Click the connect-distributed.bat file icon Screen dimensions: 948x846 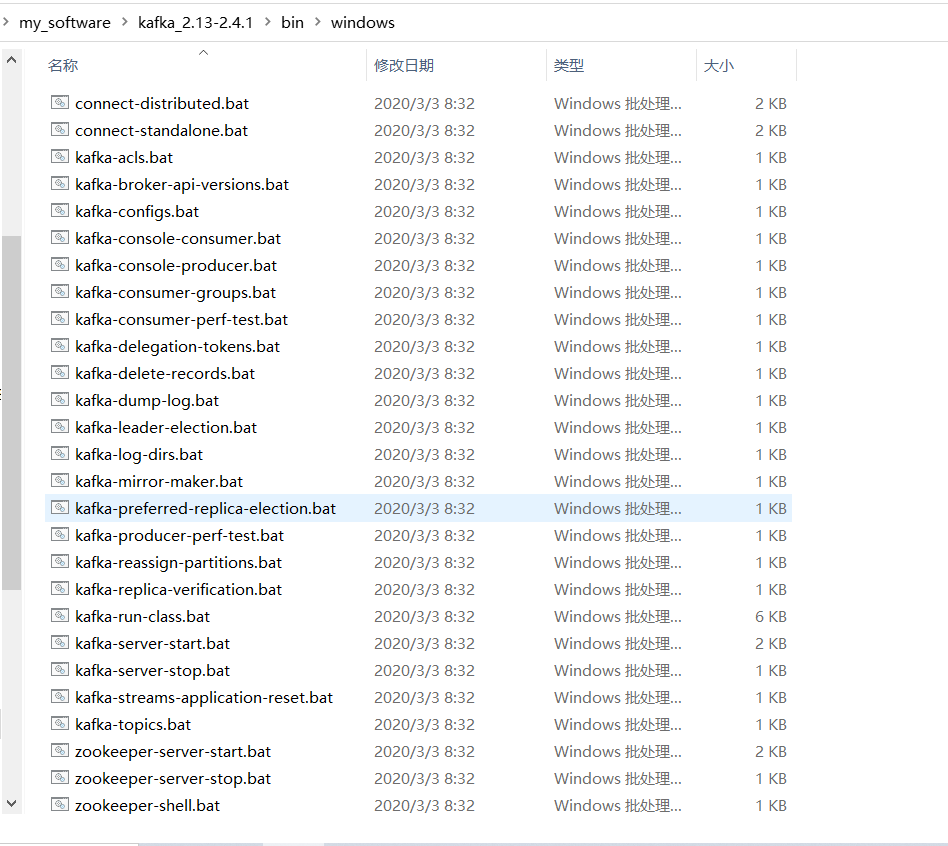click(59, 103)
